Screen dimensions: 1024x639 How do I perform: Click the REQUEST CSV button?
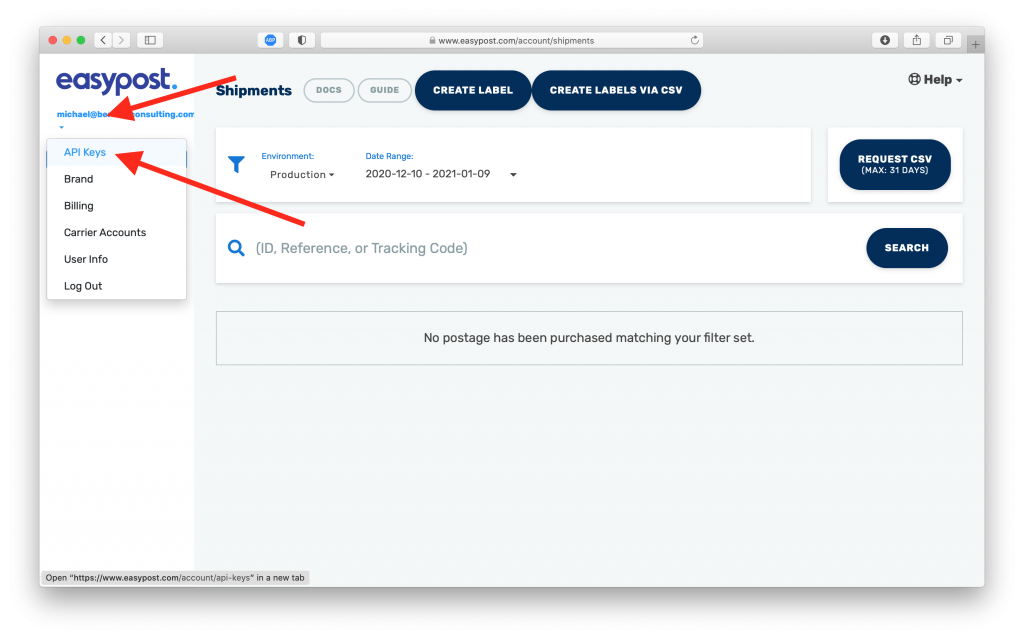pos(895,165)
